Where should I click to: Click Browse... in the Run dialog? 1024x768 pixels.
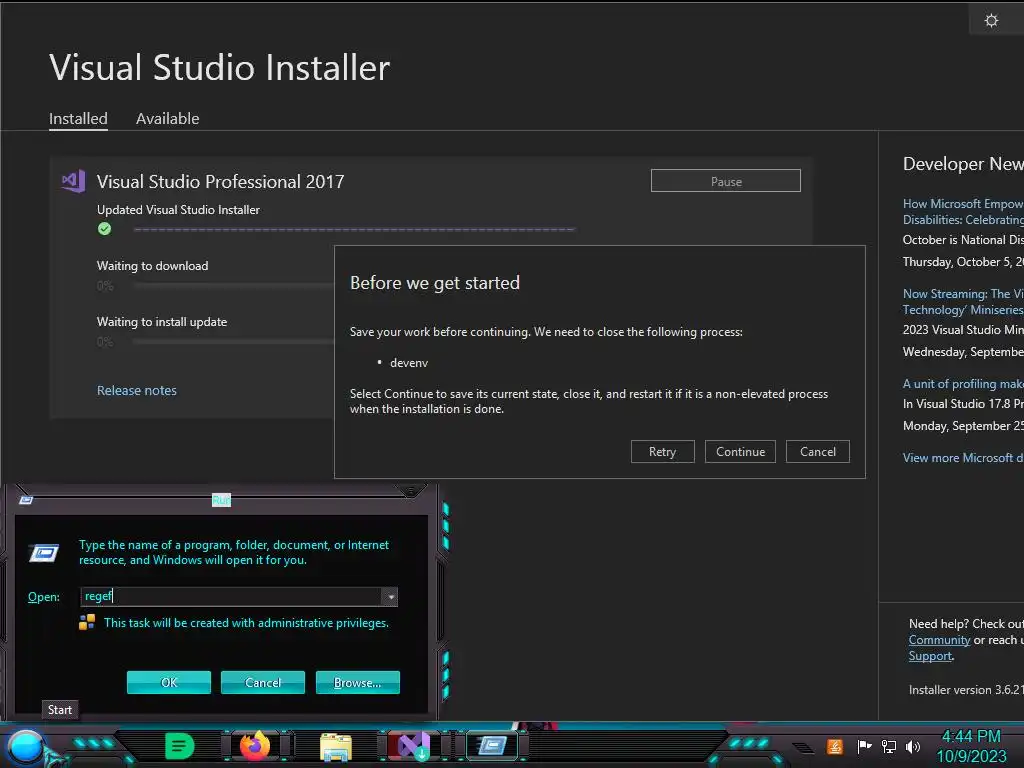357,682
